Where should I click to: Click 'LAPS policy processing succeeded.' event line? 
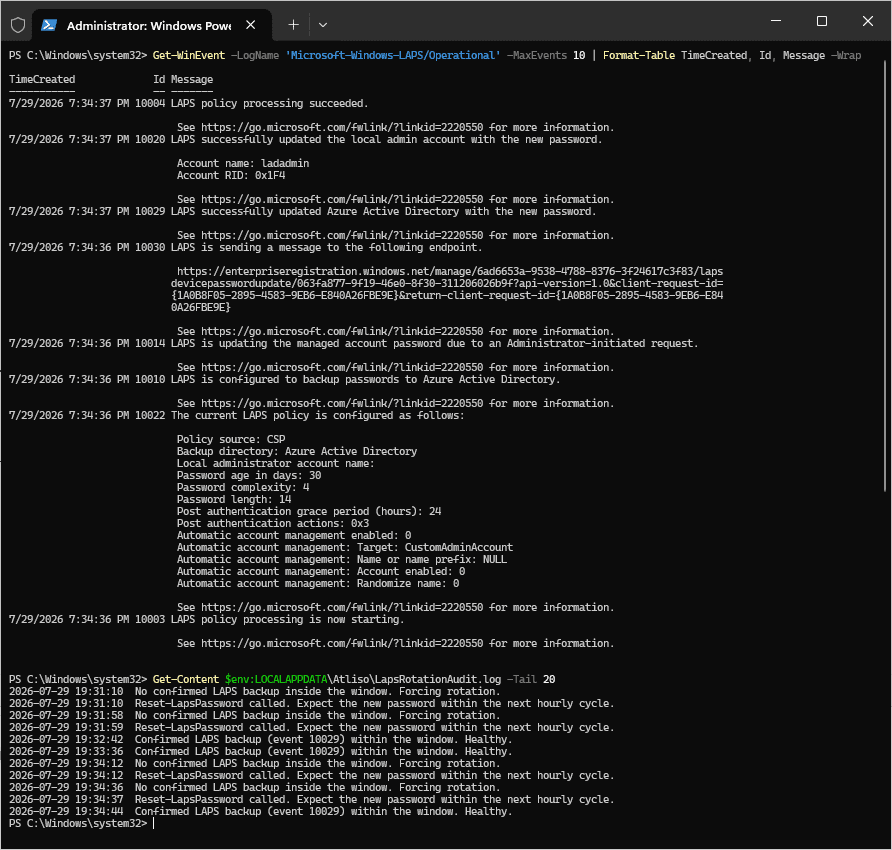click(x=188, y=104)
